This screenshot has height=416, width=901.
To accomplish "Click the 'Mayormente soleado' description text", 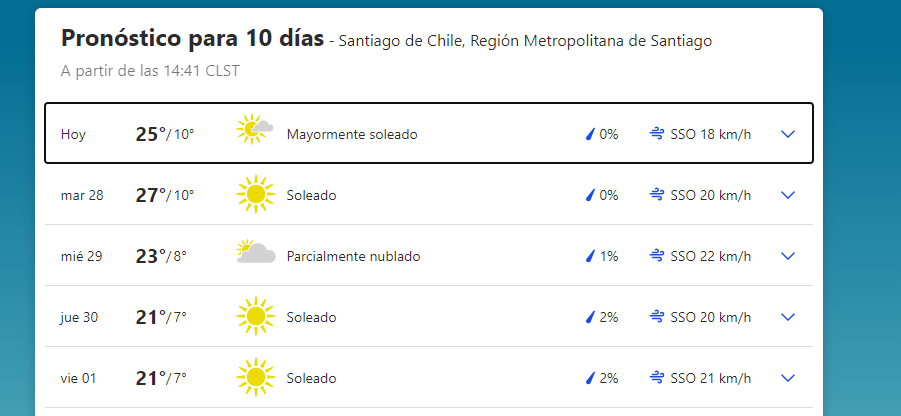I will point(351,134).
